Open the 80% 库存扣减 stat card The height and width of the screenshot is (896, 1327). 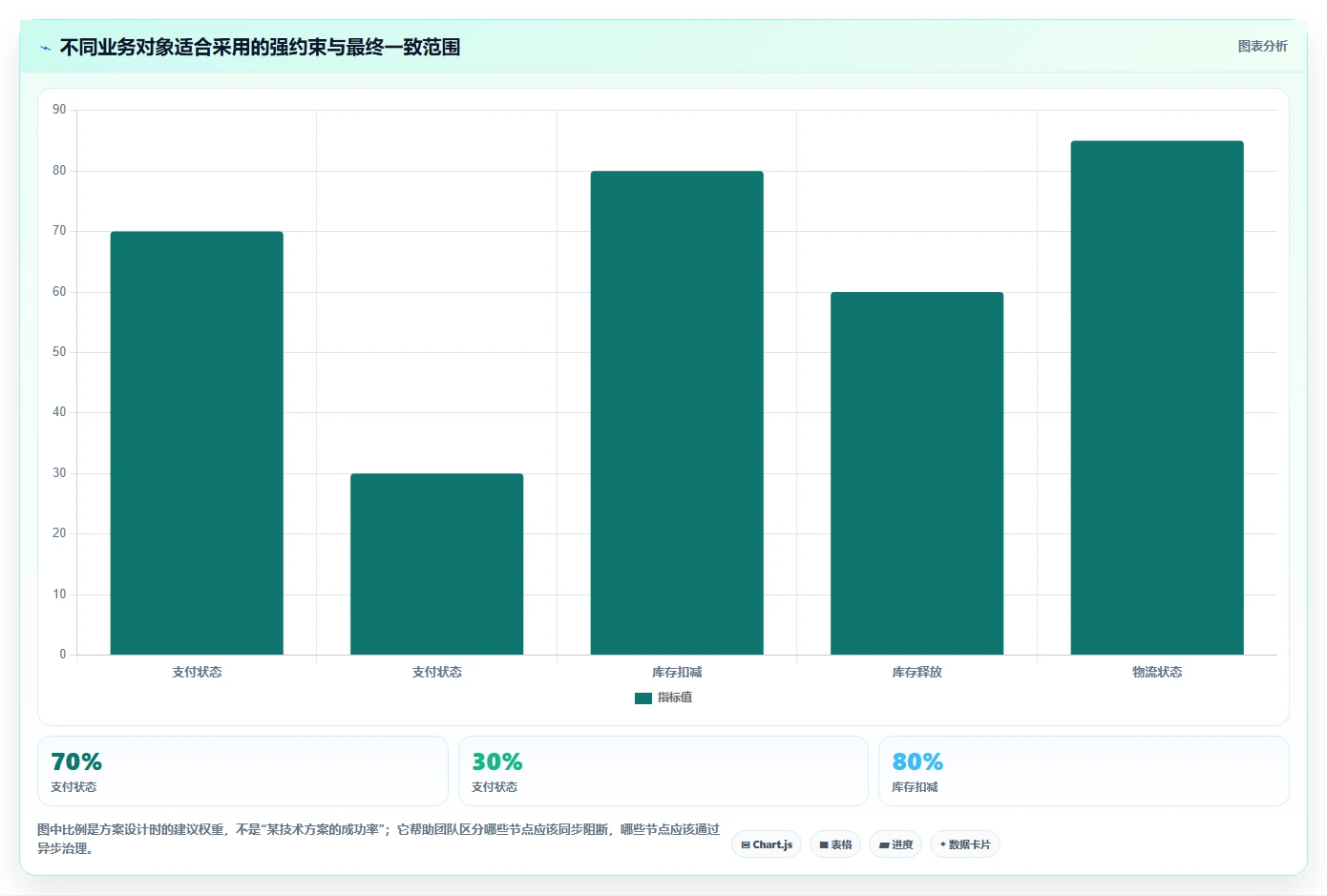coord(1084,771)
